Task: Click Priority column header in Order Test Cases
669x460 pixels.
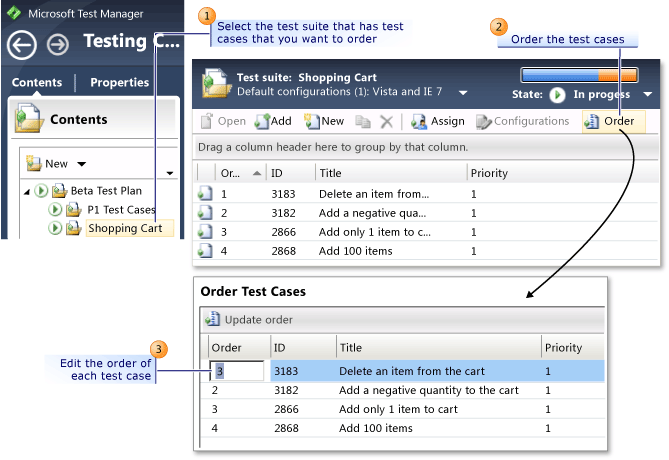Action: (x=573, y=347)
